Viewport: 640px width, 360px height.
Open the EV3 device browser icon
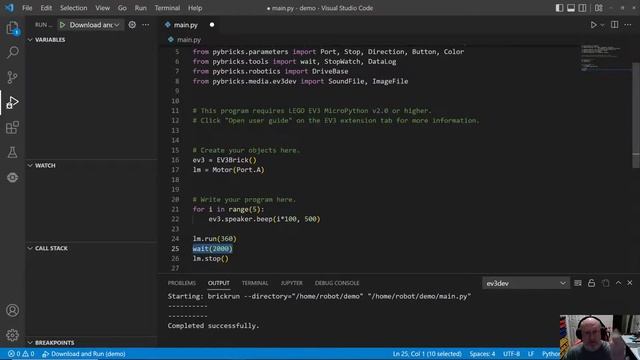(12, 178)
